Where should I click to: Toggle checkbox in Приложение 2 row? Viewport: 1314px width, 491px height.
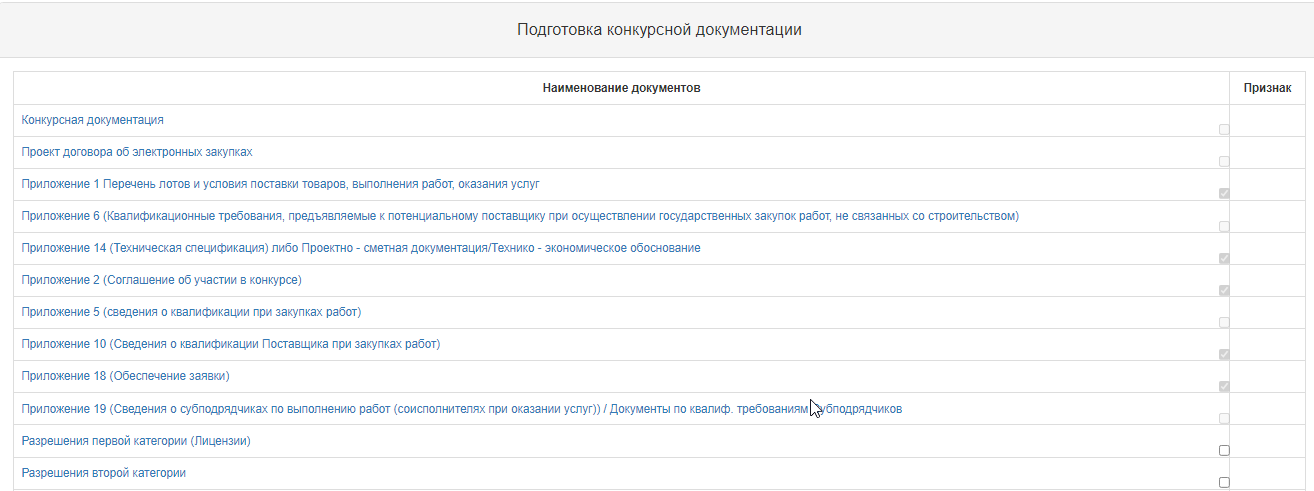point(1224,290)
